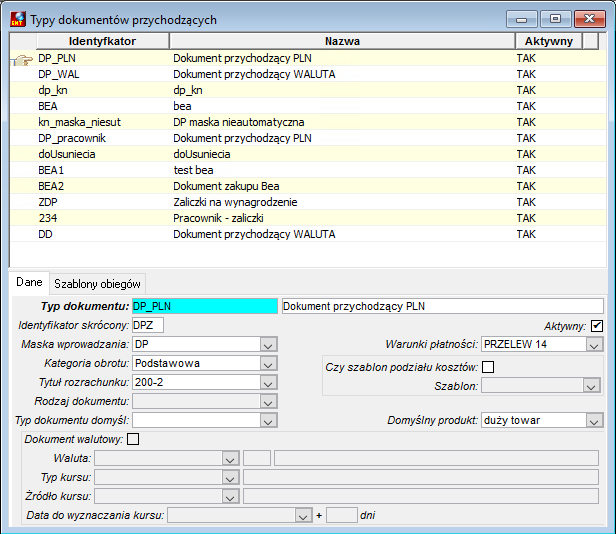
Task: Open Data do wyznaczania kursu dropdown
Action: tap(303, 515)
